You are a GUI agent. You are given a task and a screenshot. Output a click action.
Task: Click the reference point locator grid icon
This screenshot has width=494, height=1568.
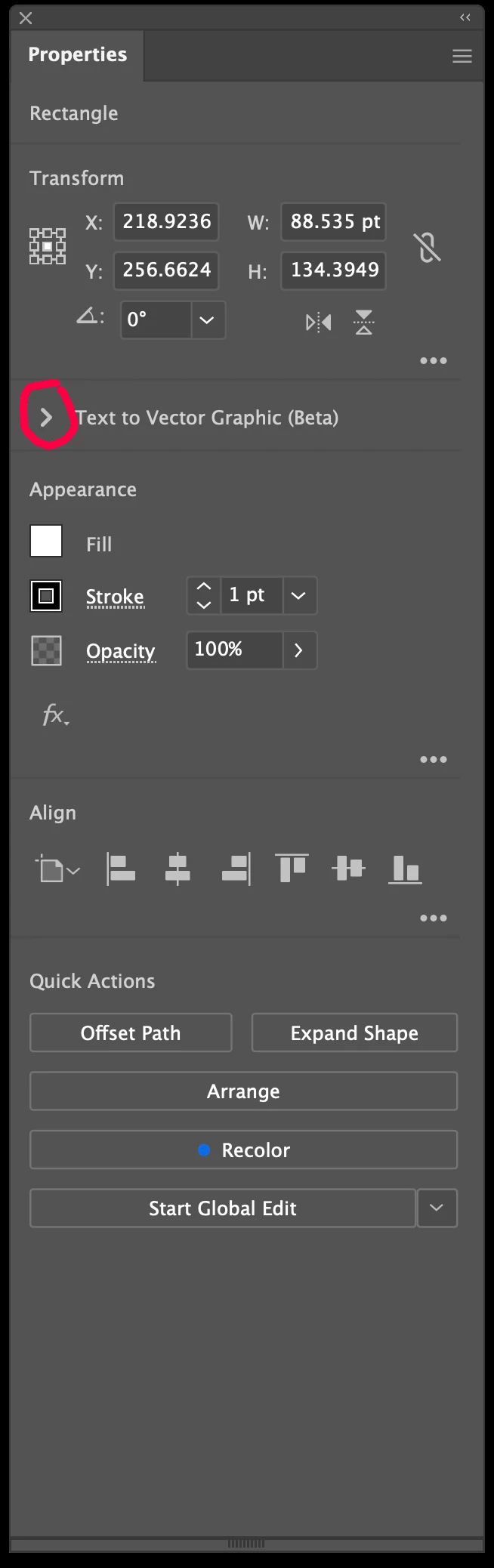click(47, 246)
